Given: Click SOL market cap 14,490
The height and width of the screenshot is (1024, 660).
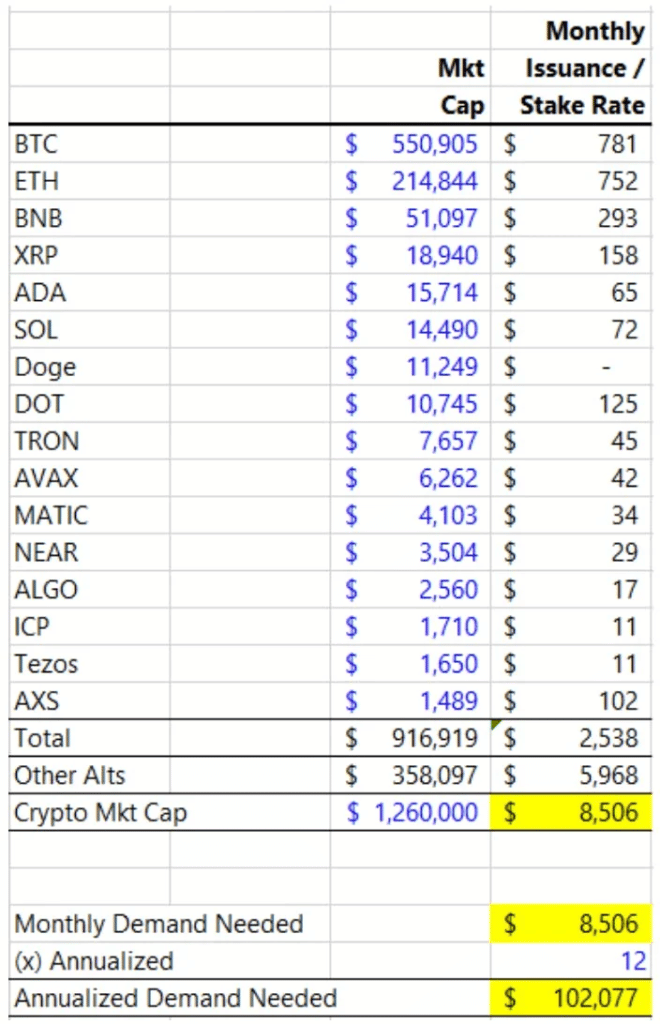Looking at the screenshot, I should (x=442, y=330).
